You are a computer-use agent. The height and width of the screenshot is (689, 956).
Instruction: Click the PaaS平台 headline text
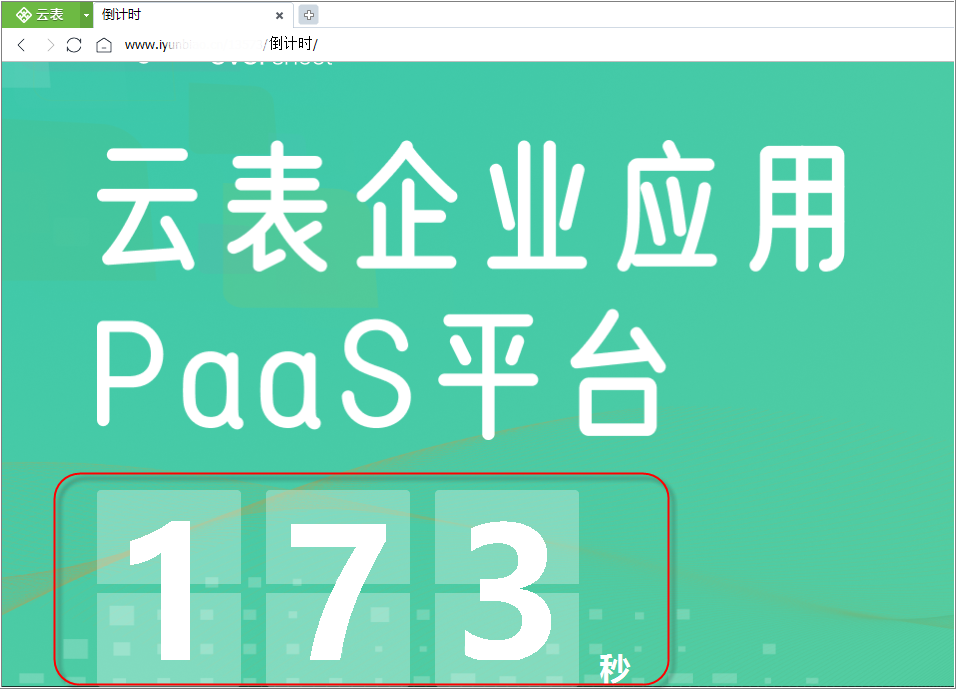[x=381, y=373]
